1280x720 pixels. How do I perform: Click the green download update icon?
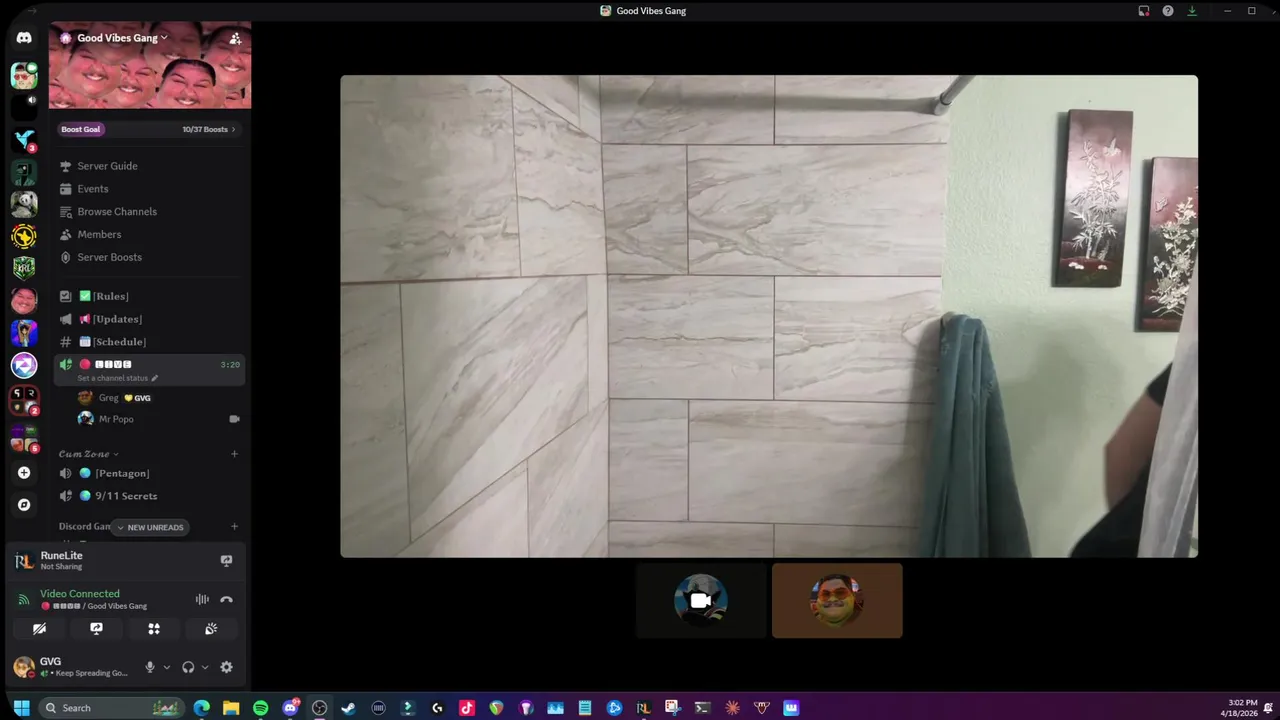(1192, 11)
